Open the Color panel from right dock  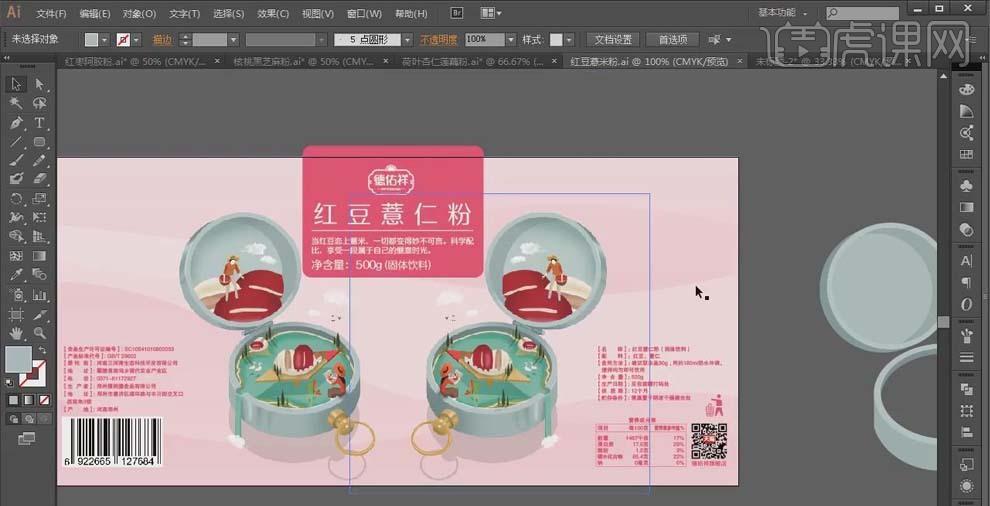click(x=966, y=90)
